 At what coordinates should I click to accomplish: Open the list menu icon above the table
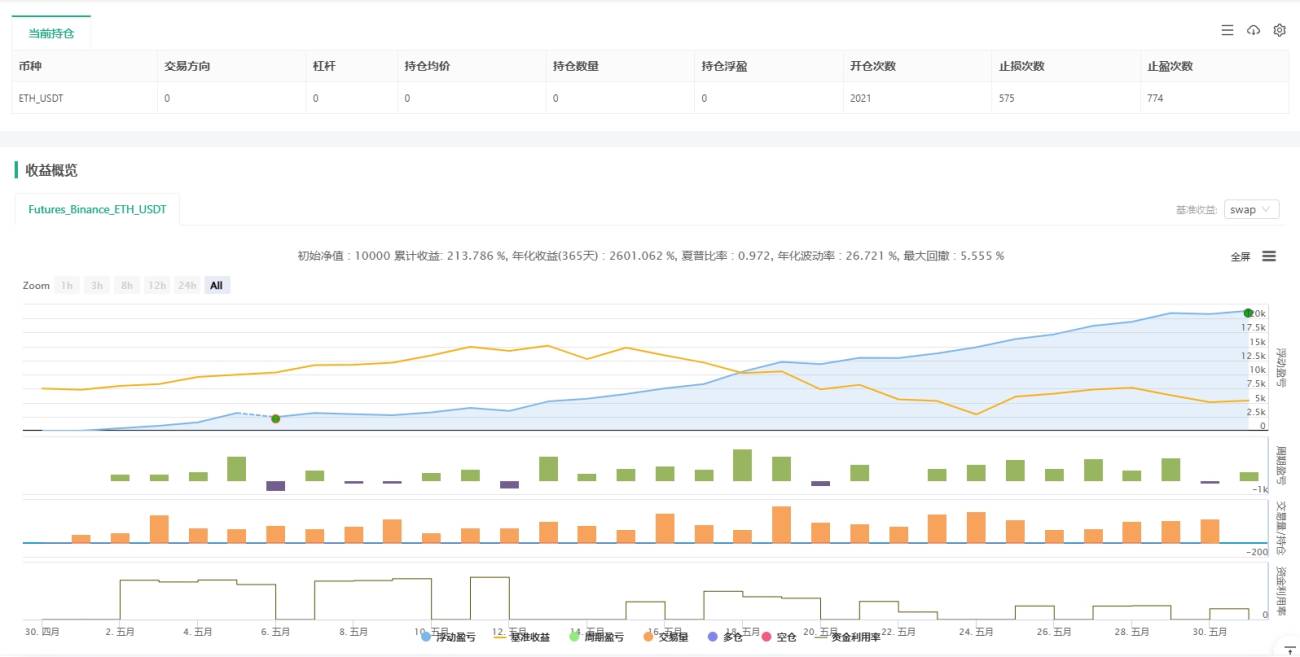click(x=1227, y=31)
